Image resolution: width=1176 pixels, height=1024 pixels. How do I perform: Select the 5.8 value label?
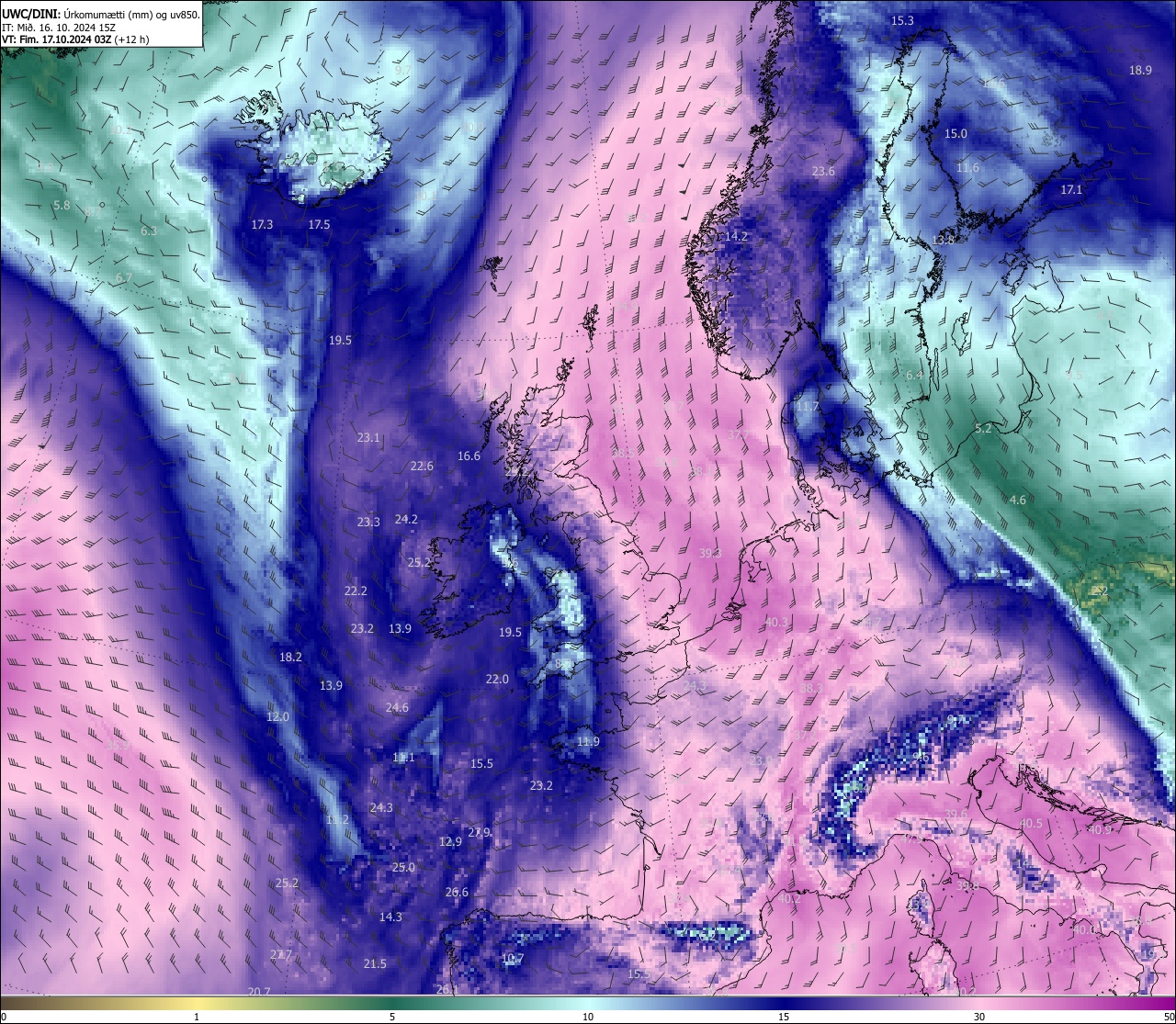(62, 205)
